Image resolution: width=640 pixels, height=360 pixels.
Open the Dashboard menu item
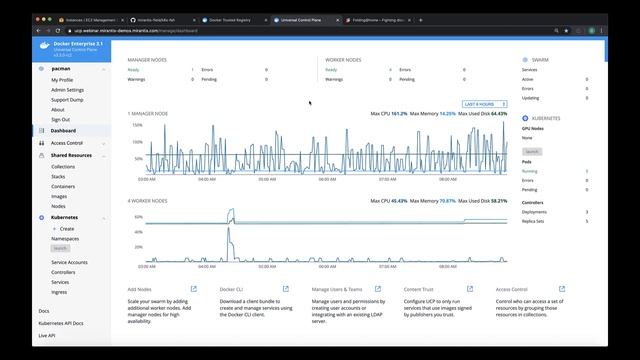pyautogui.click(x=63, y=131)
